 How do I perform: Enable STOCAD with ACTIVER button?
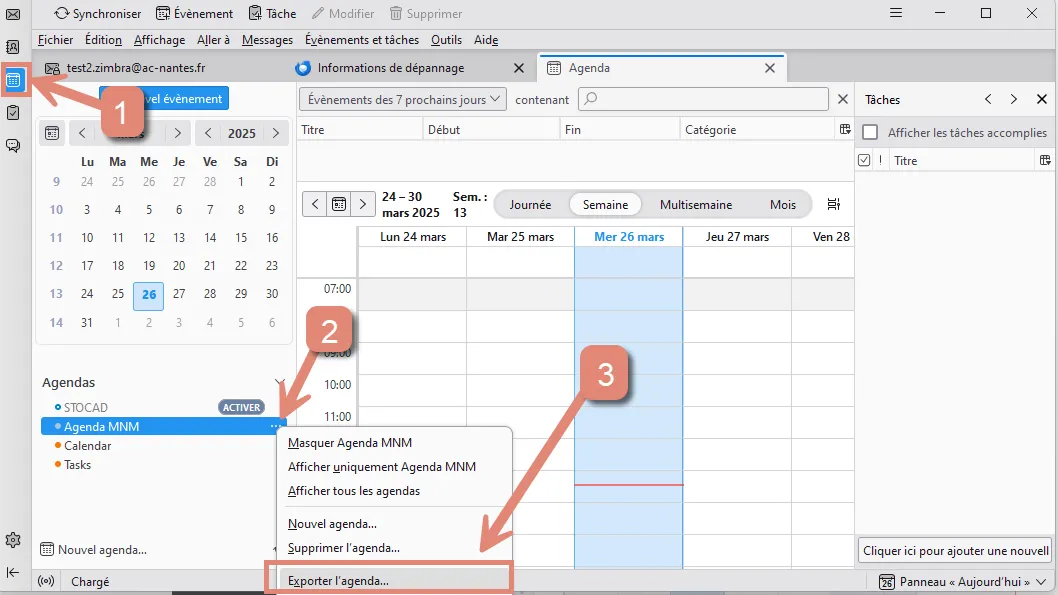click(241, 407)
